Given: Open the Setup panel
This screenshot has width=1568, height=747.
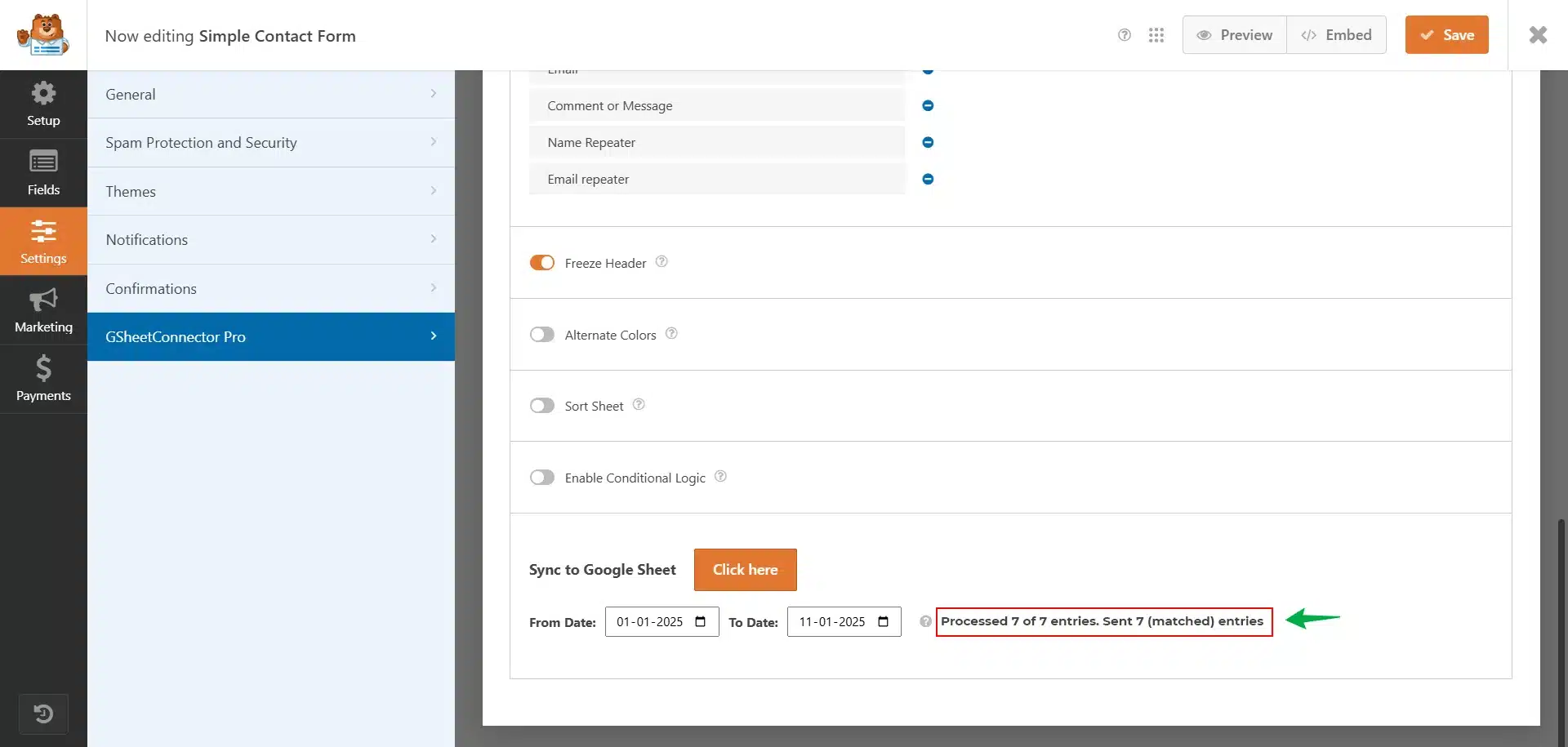Looking at the screenshot, I should click(x=43, y=104).
